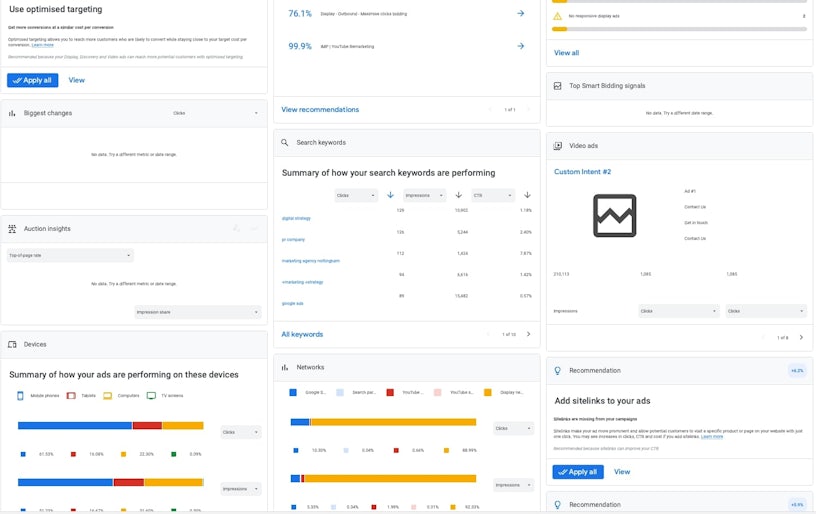Viewport: 816px width, 514px height.
Task: Click the Search keywords magnifier icon
Action: tap(285, 143)
